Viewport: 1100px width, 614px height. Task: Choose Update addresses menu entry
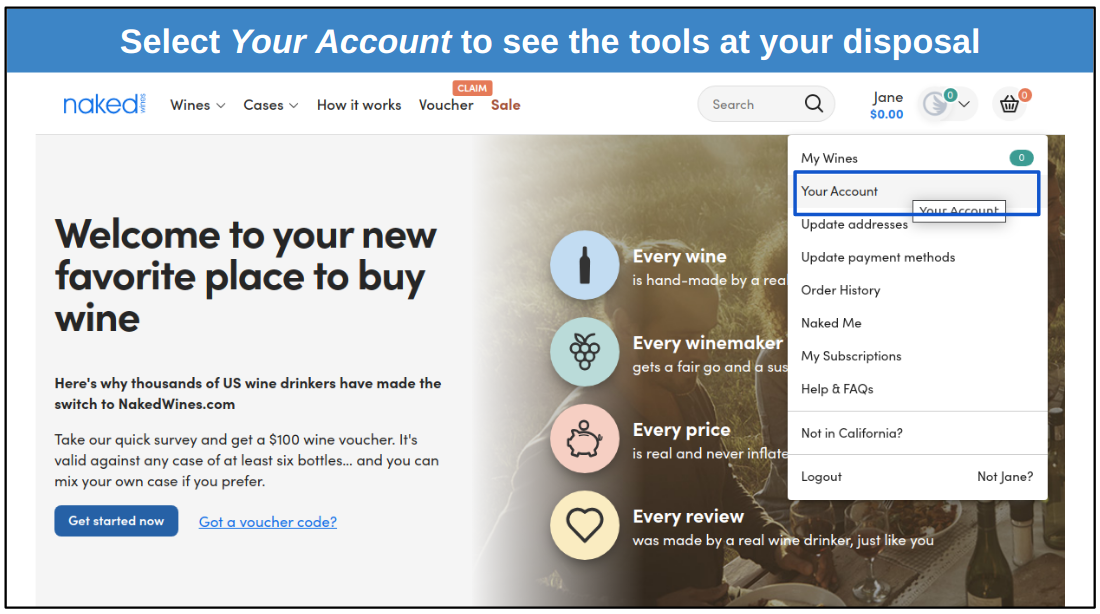[854, 225]
